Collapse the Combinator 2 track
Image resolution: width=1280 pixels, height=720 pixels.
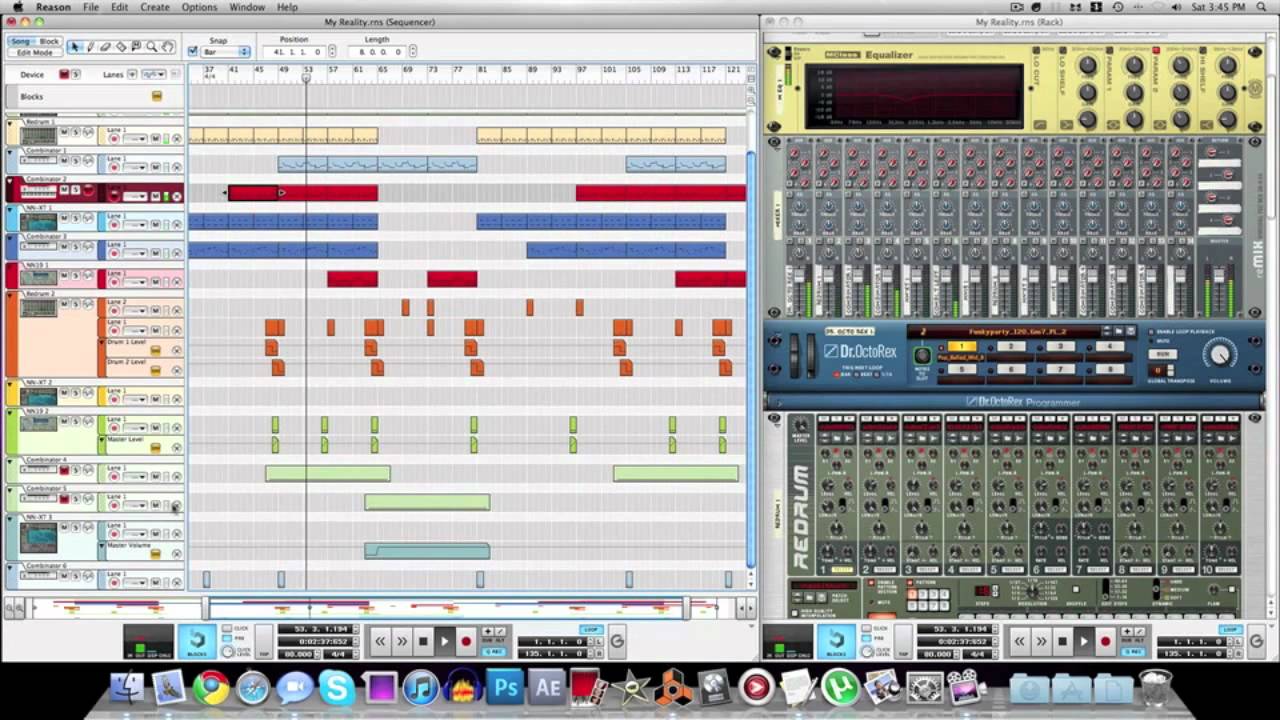click(11, 183)
